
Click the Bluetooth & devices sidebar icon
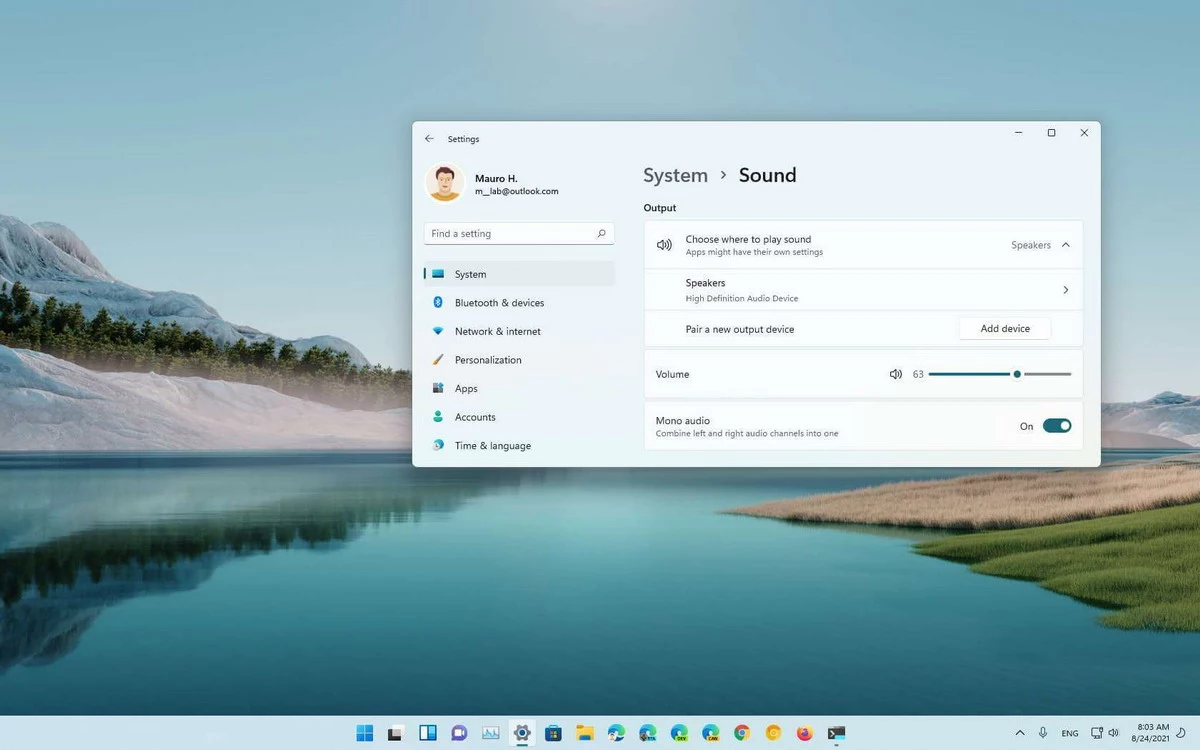[x=438, y=303]
